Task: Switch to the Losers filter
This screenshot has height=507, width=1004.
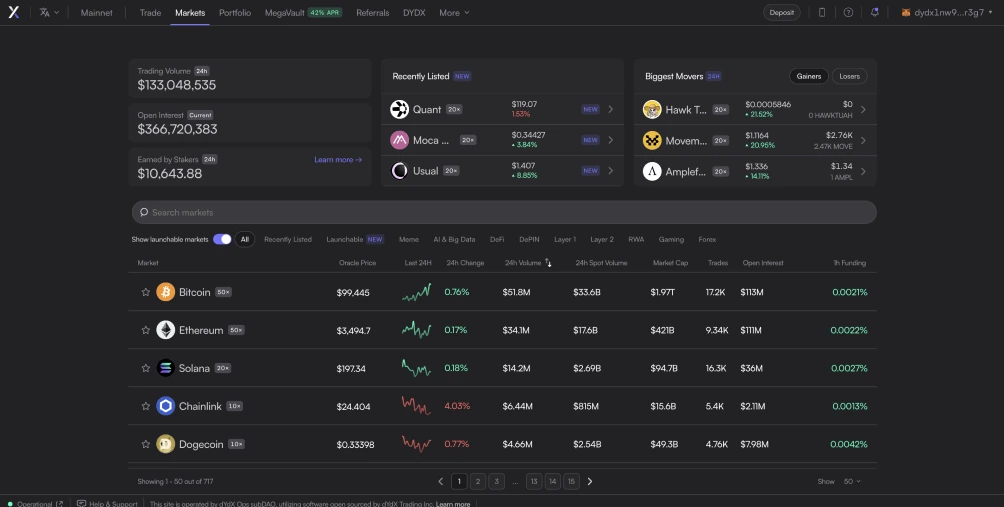Action: tap(850, 76)
